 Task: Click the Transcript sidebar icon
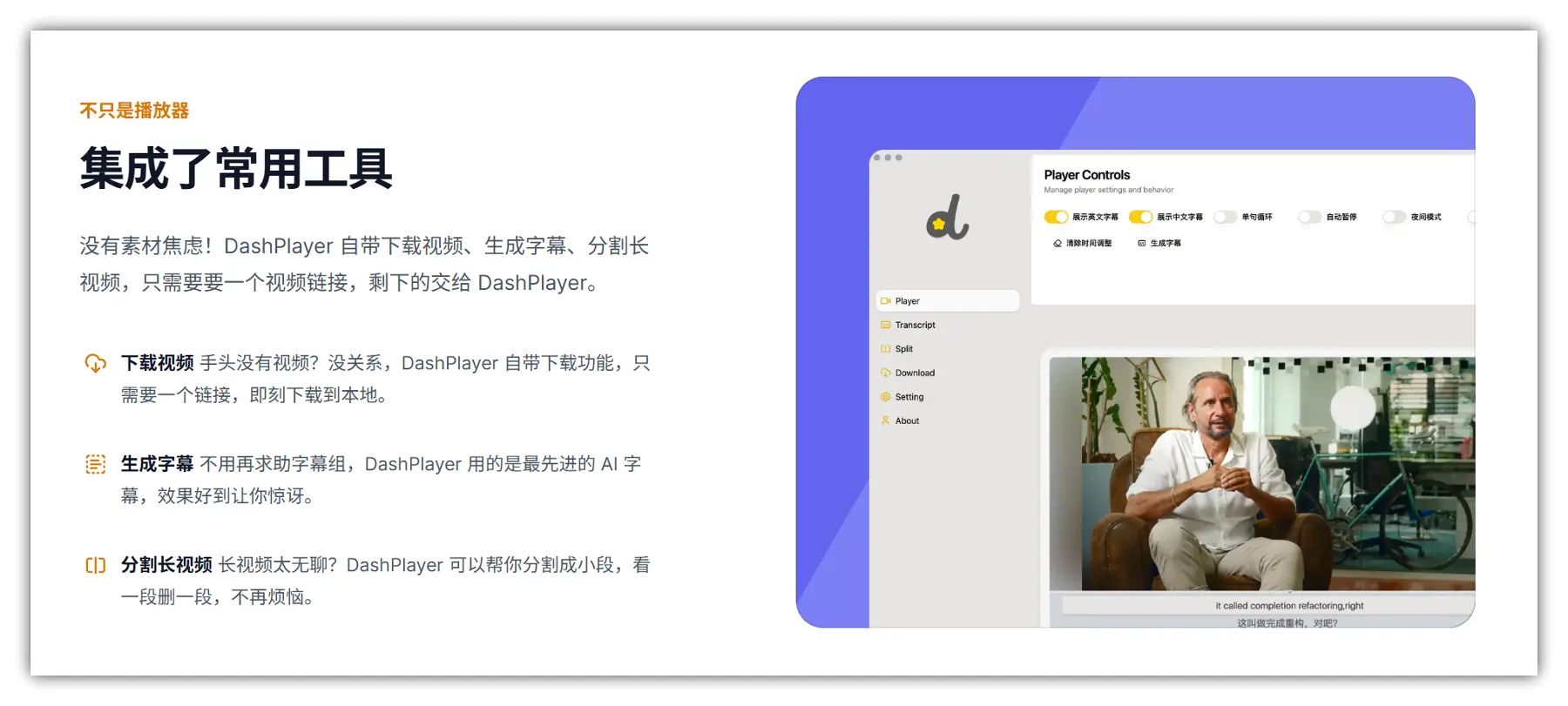(886, 325)
